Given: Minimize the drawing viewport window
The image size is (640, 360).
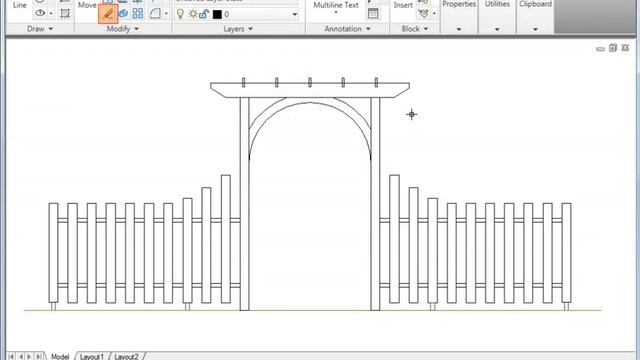Looking at the screenshot, I should [600, 49].
